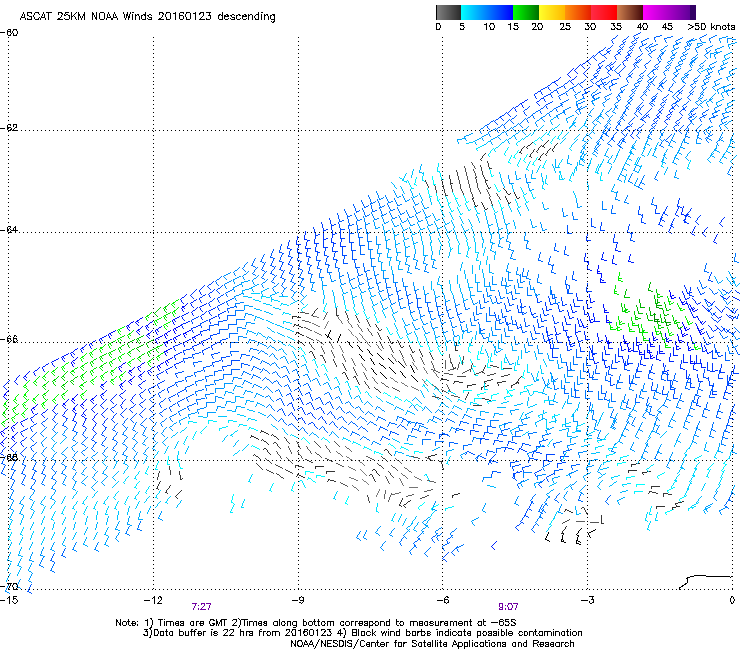Click the brown 35-40 knots color swatch
The height and width of the screenshot is (650, 740).
[x=630, y=12]
